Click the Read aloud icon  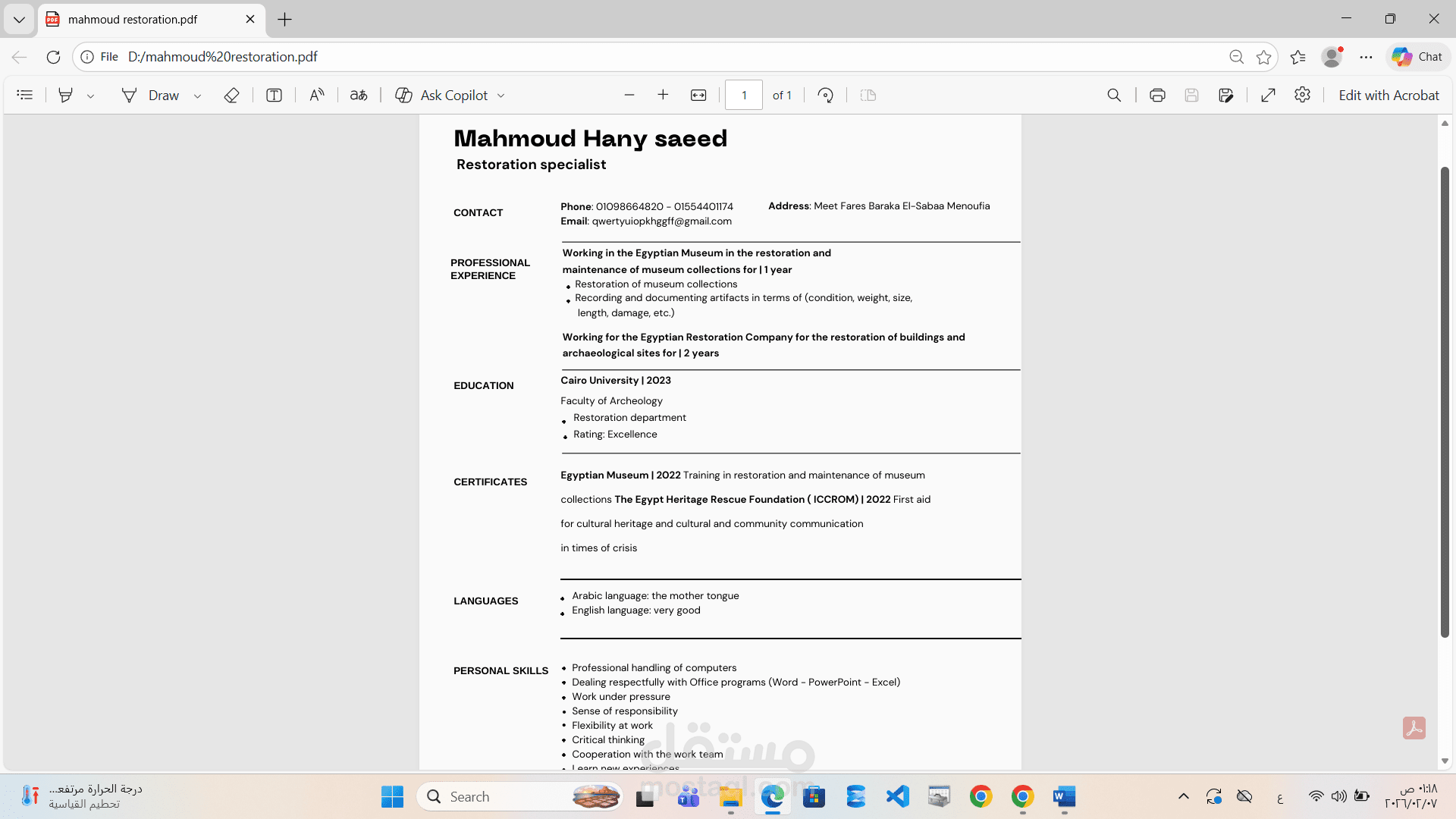click(317, 95)
